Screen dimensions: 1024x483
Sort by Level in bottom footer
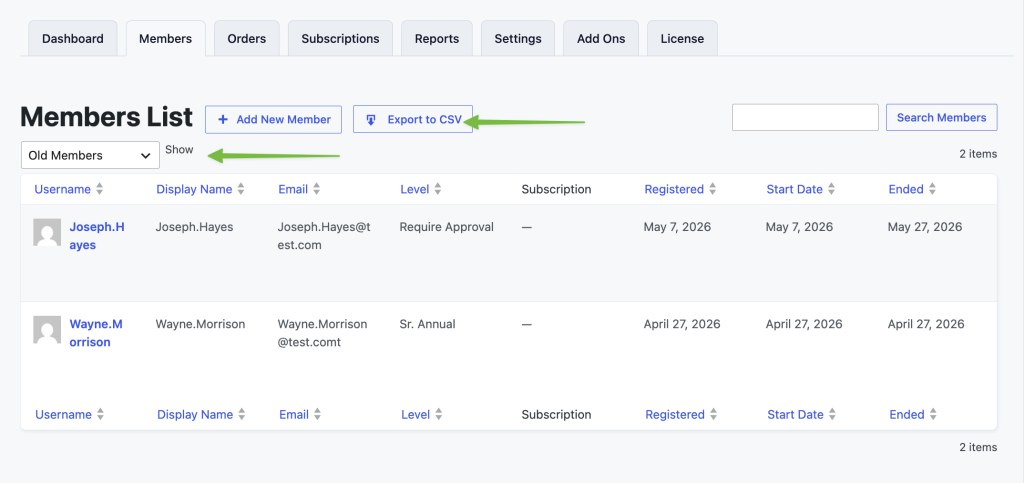[x=415, y=414]
